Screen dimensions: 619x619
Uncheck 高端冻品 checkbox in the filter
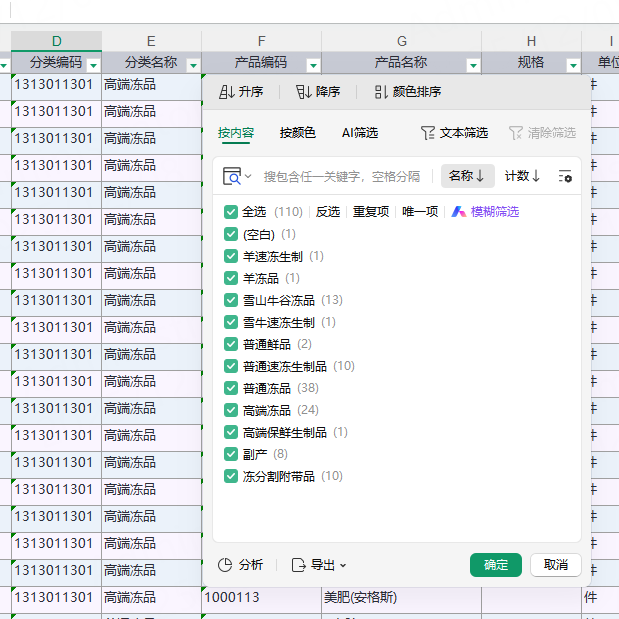coord(231,410)
